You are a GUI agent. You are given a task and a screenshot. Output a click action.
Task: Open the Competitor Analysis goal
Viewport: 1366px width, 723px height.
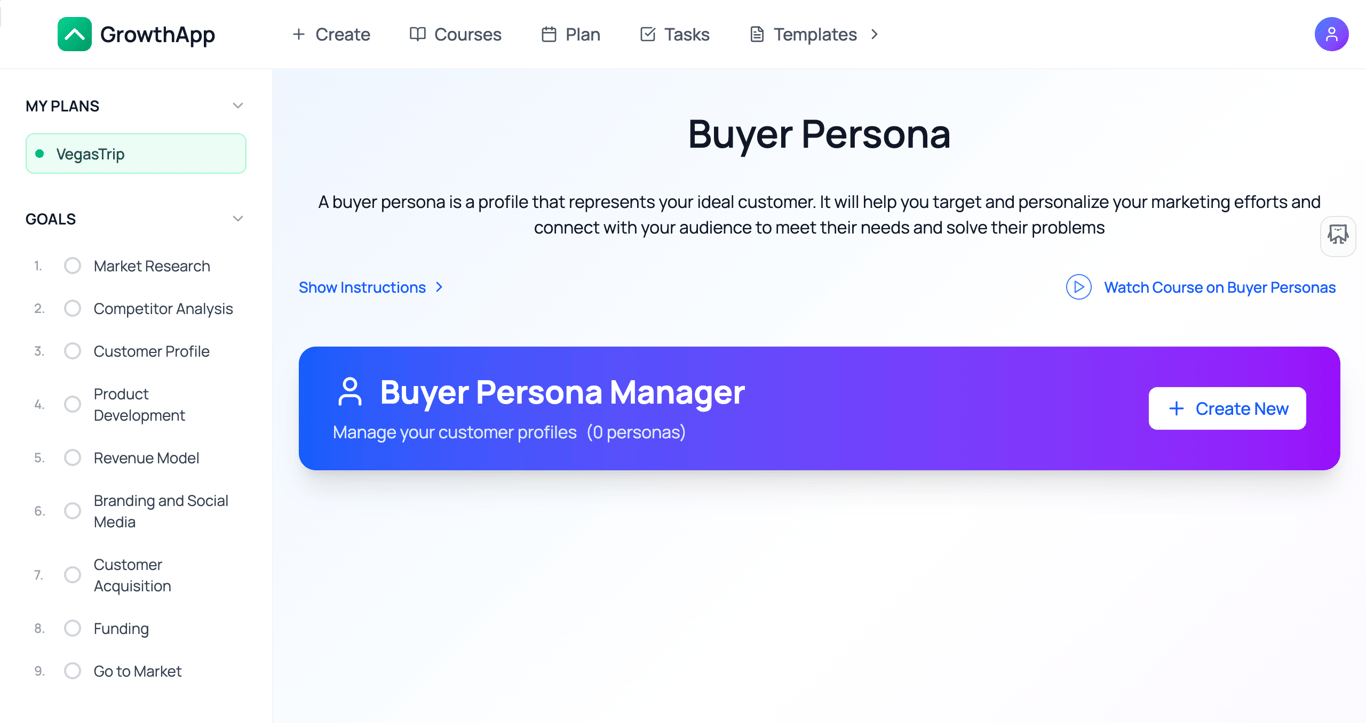coord(163,309)
